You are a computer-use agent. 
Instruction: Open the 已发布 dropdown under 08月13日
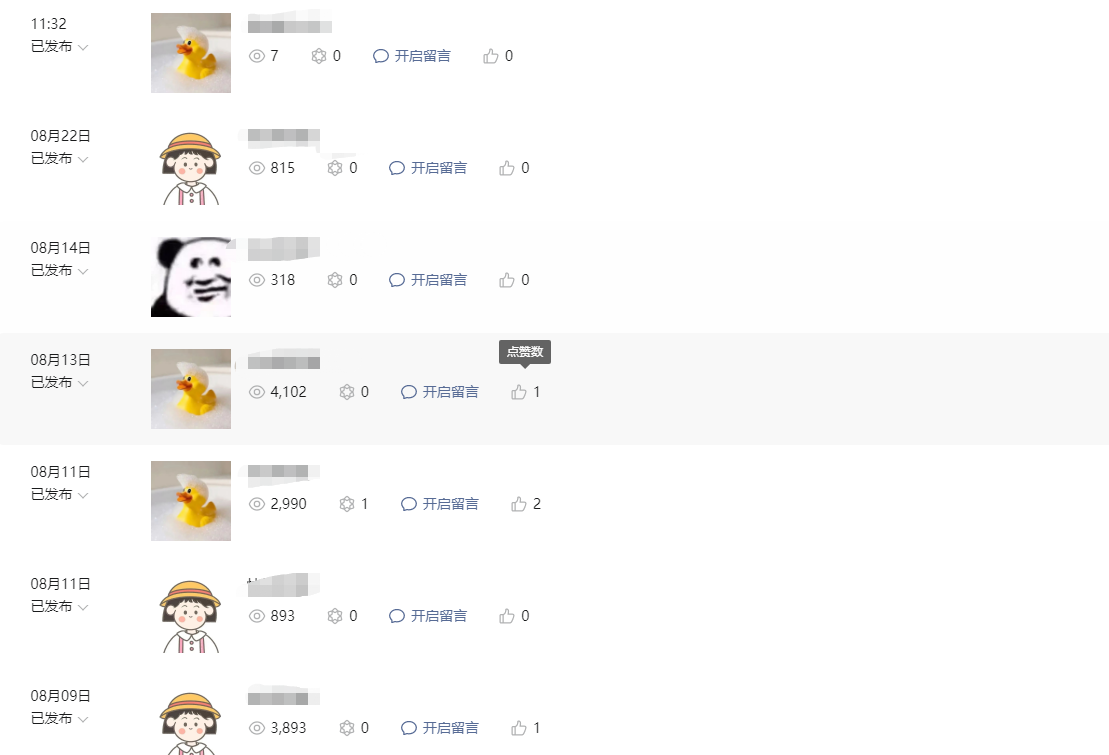tap(59, 383)
